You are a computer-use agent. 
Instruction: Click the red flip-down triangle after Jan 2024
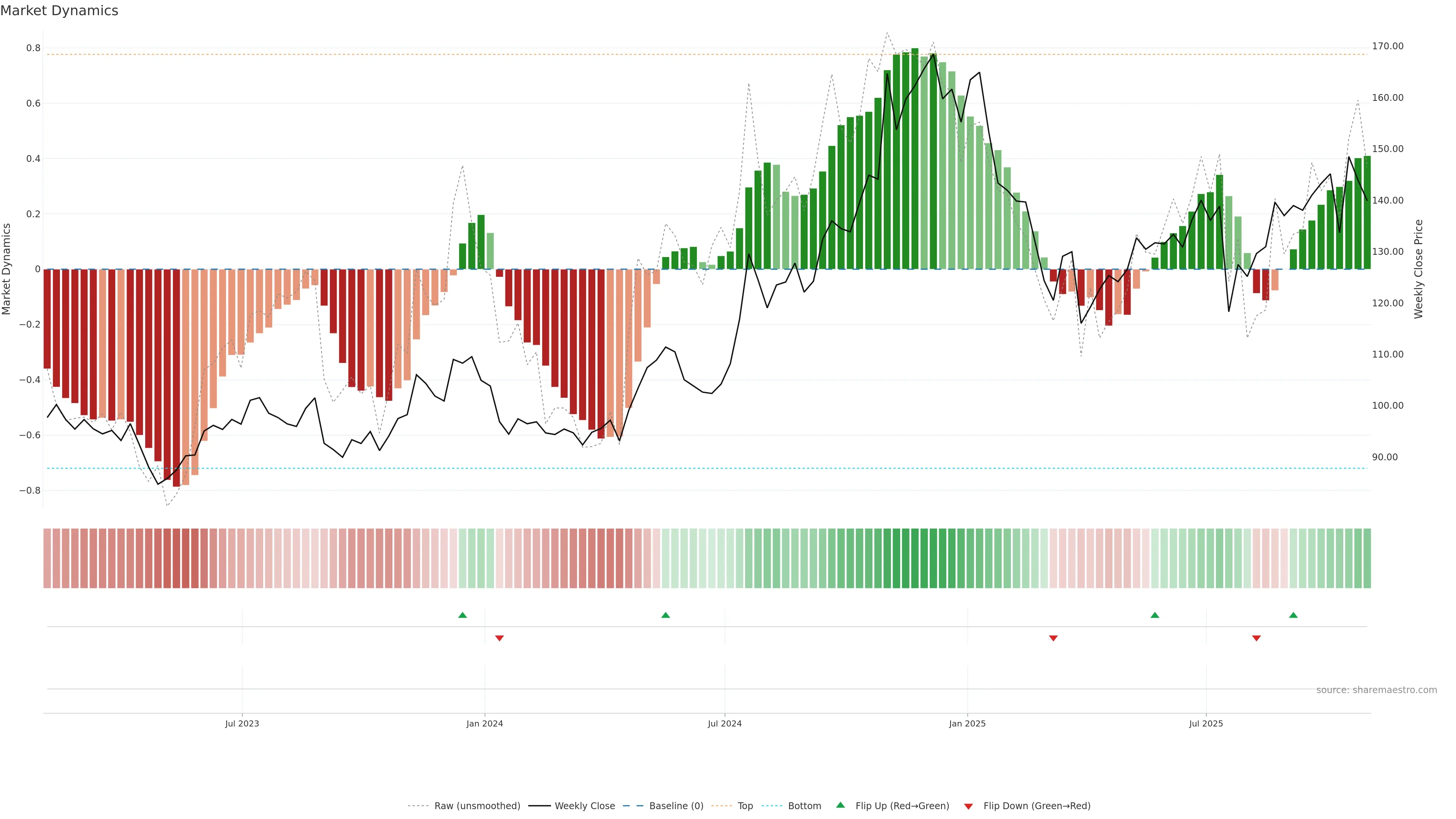point(499,638)
